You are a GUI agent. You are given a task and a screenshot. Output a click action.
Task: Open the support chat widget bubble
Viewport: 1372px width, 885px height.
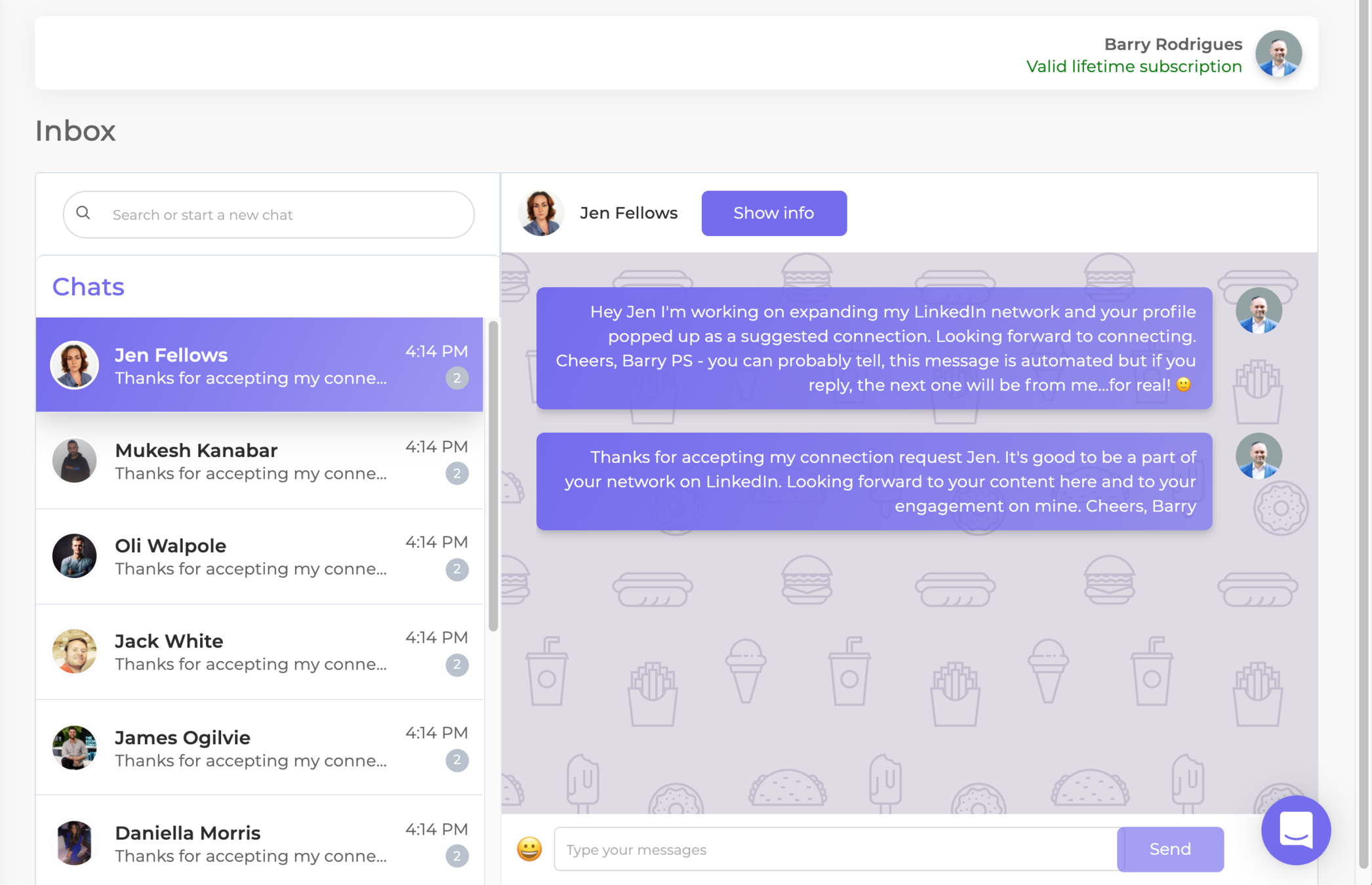[x=1295, y=830]
